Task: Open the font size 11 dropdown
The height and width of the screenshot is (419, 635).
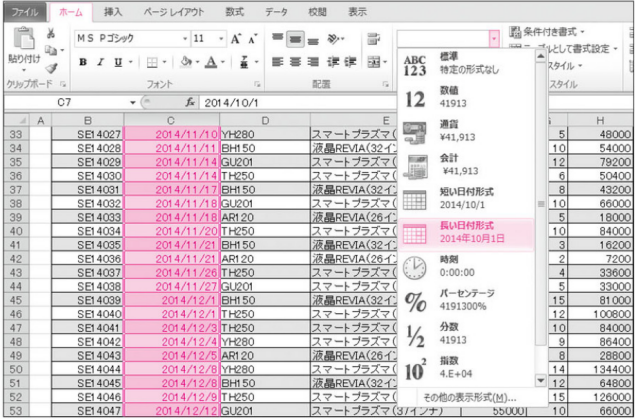Action: click(x=221, y=39)
